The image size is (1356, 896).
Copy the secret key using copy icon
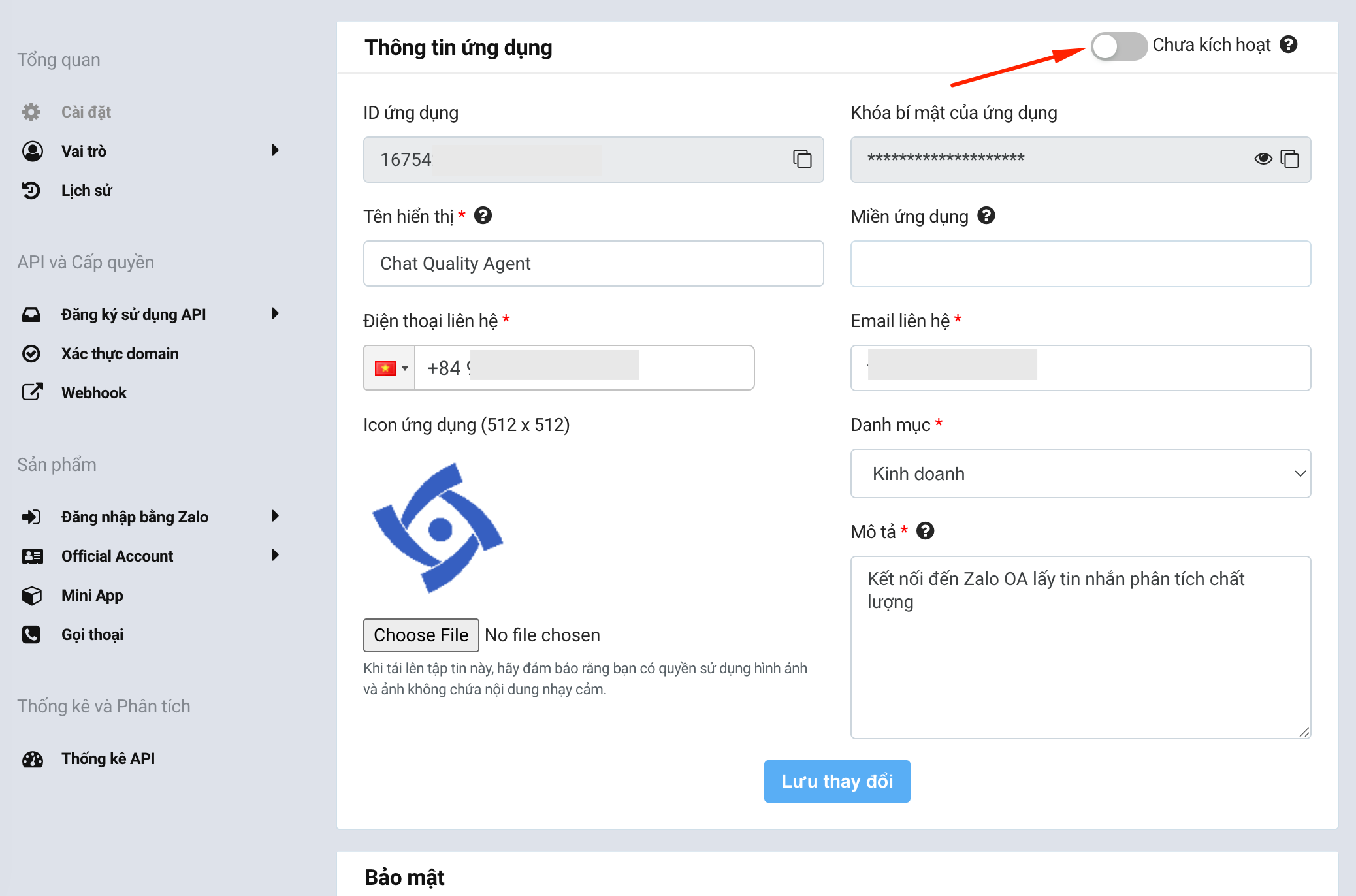1289,159
